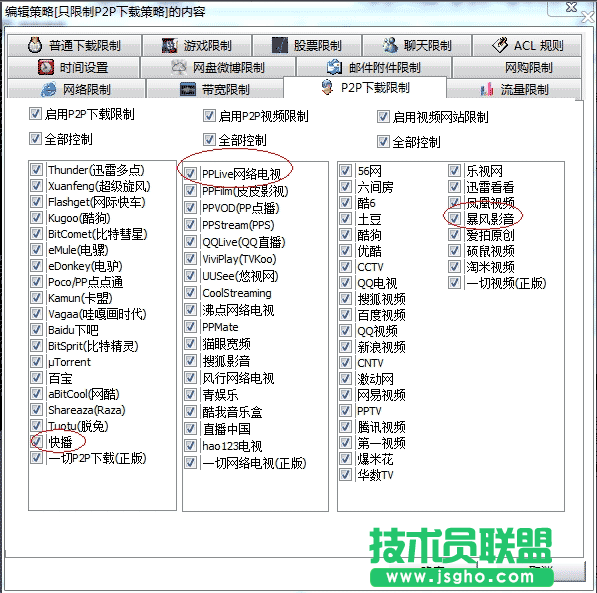Uncheck eMule(电骡) checkbox
Viewport: 597px width, 593px height.
pos(36,249)
